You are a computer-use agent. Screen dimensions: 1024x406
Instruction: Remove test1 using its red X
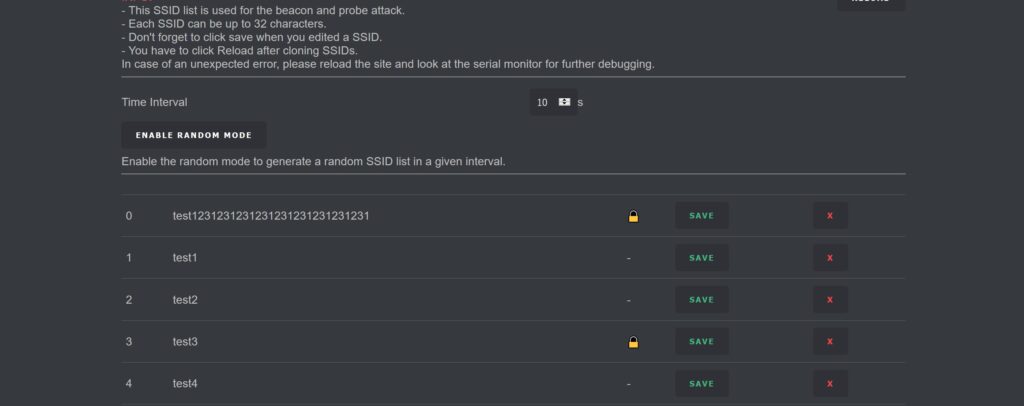pos(830,258)
